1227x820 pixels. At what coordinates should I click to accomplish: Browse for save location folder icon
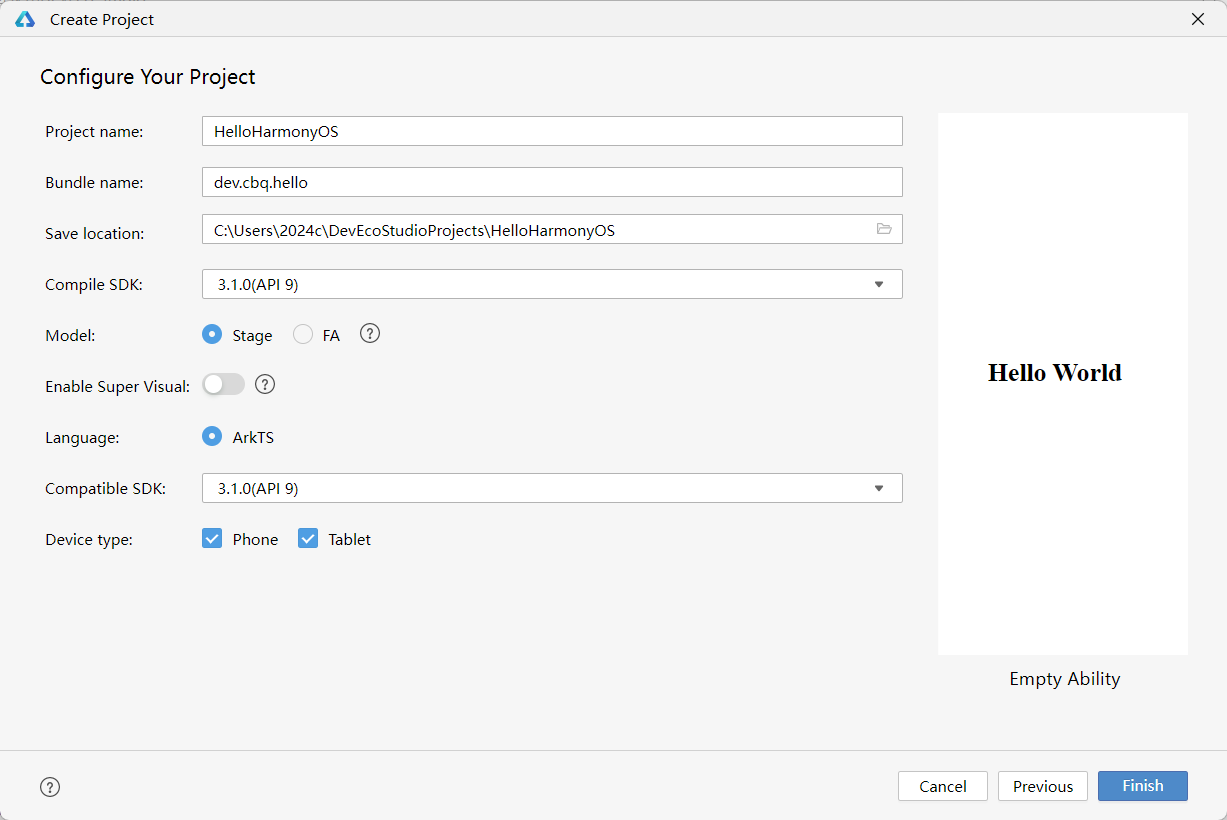coord(884,229)
